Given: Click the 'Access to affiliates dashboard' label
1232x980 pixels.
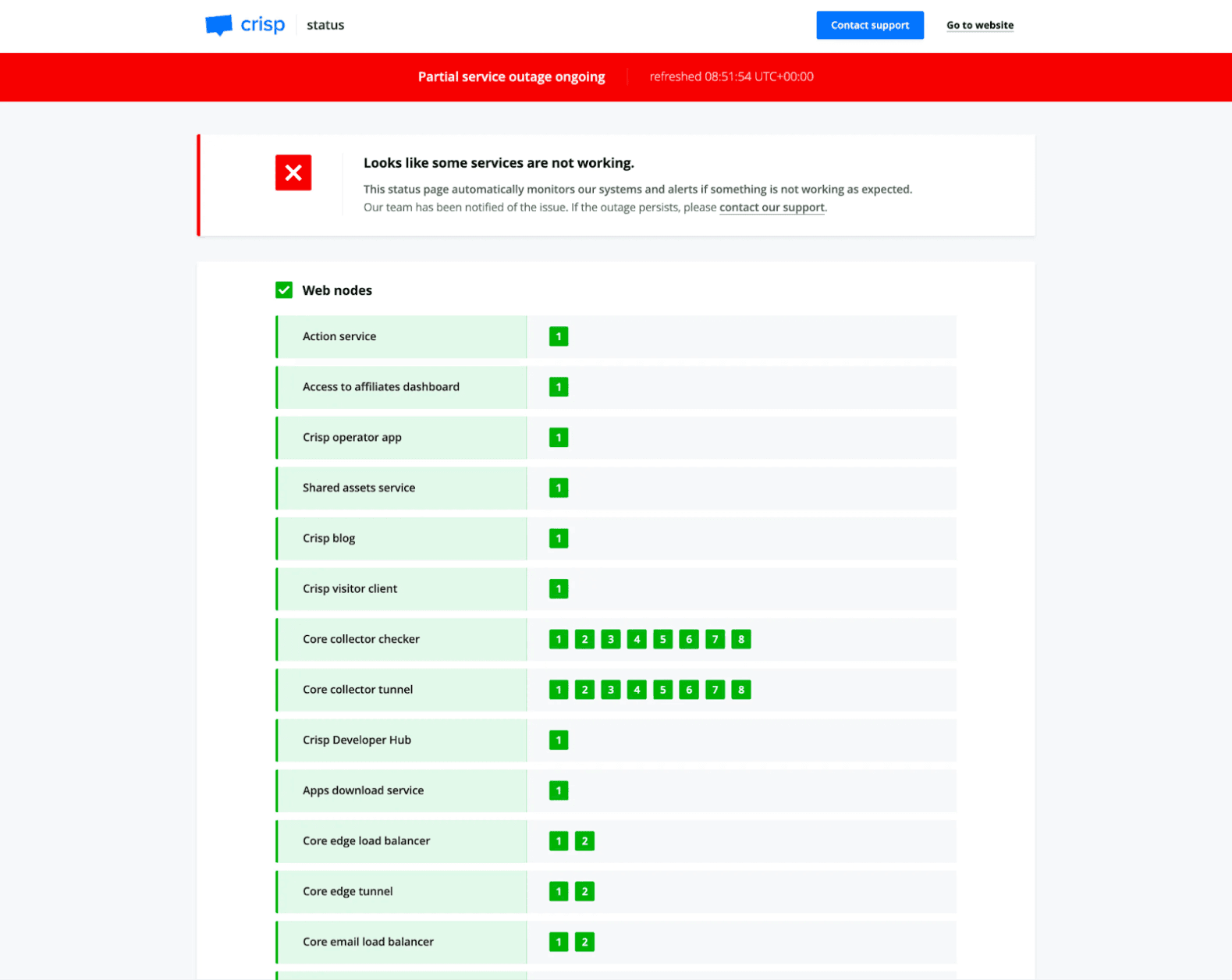Looking at the screenshot, I should click(x=381, y=387).
